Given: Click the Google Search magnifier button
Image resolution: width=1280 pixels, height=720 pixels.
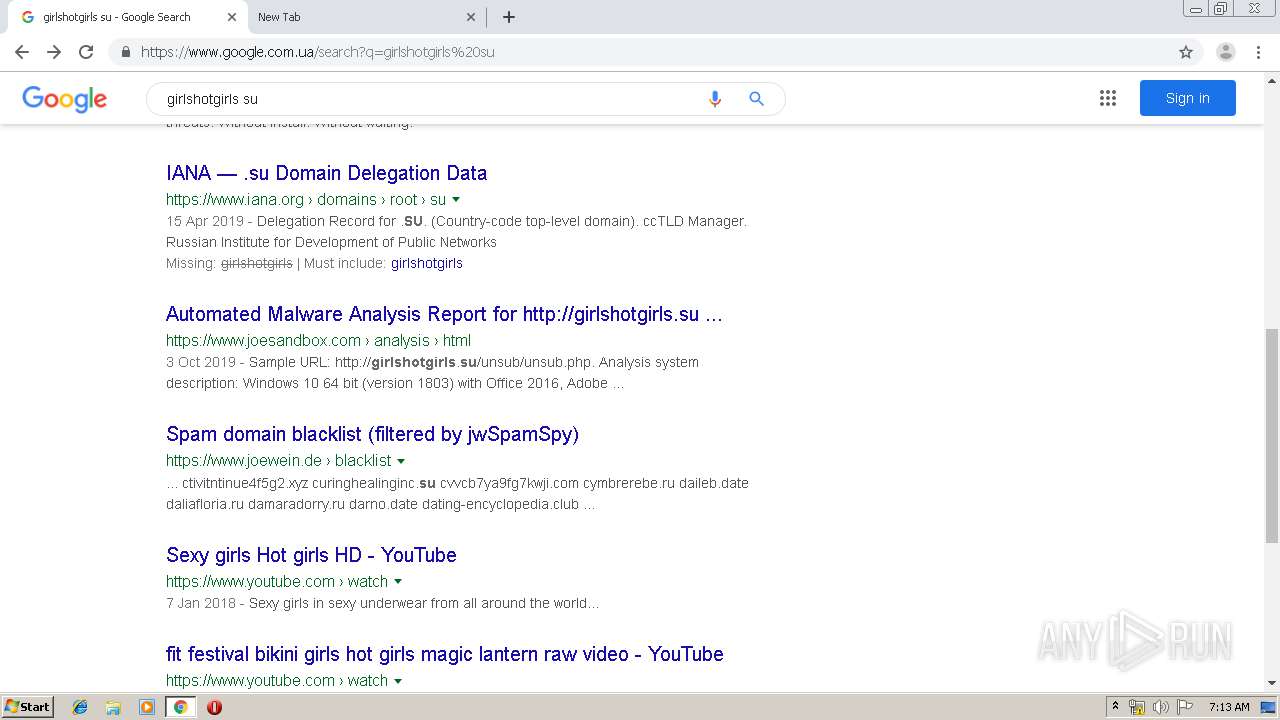Looking at the screenshot, I should pos(756,99).
